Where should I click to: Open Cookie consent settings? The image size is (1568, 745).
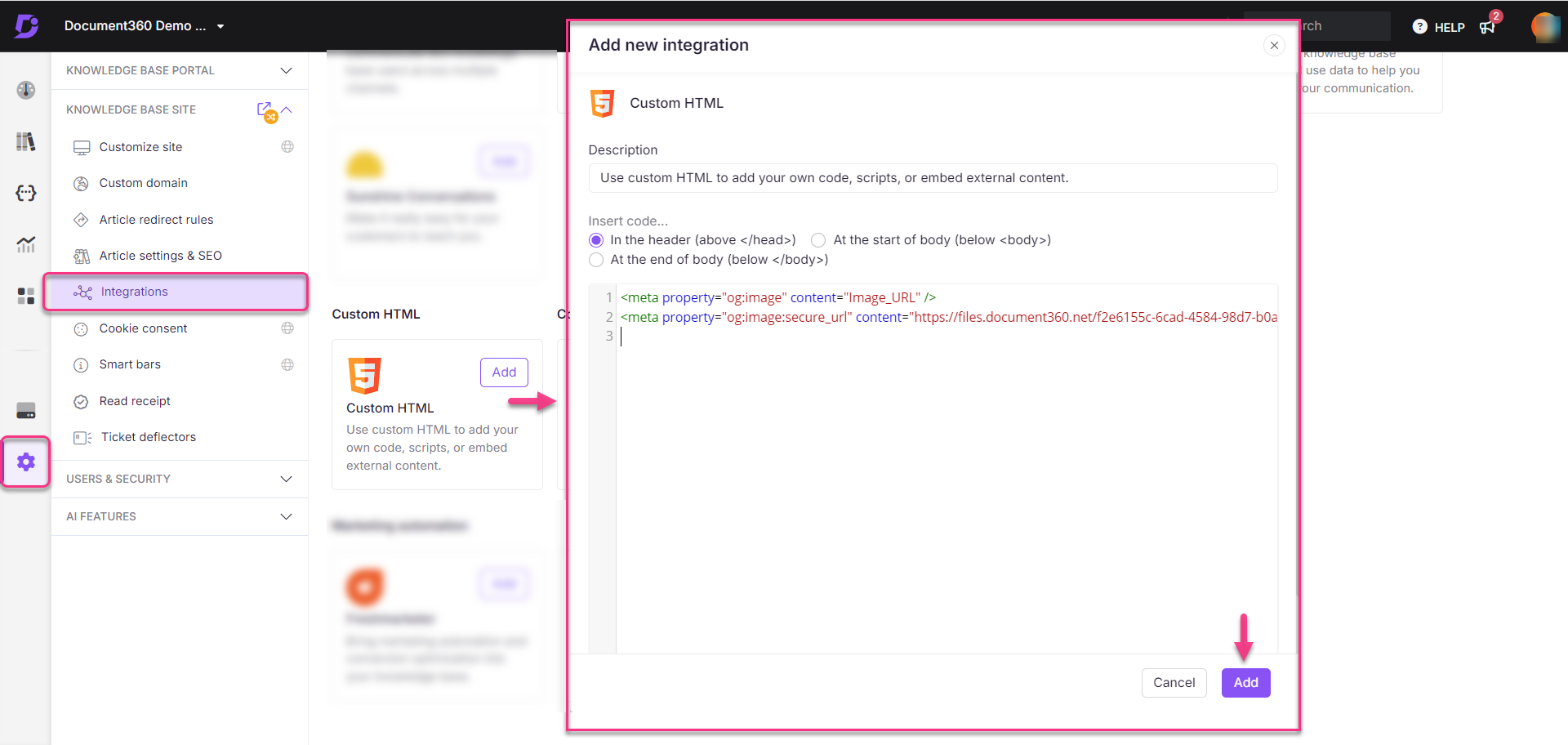click(143, 328)
